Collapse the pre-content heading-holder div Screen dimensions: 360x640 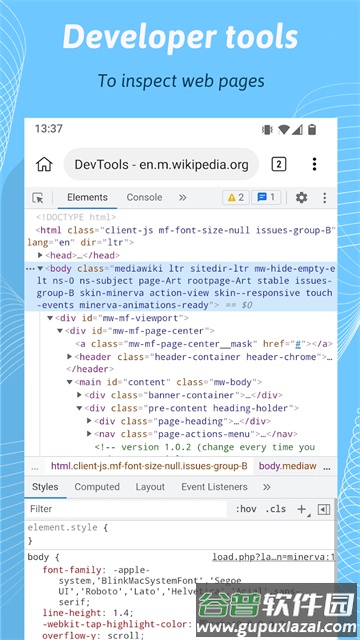click(79, 408)
